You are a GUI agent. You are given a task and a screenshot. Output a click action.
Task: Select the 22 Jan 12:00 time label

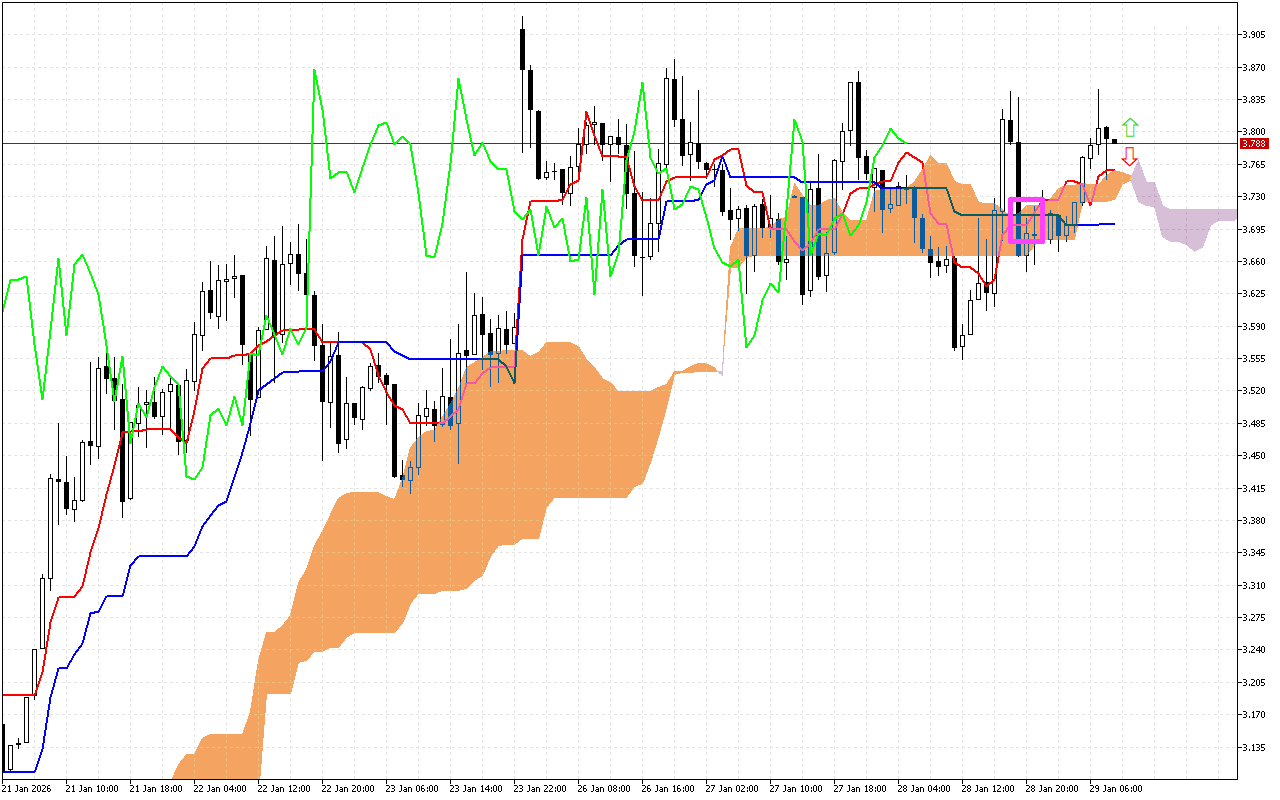point(283,789)
